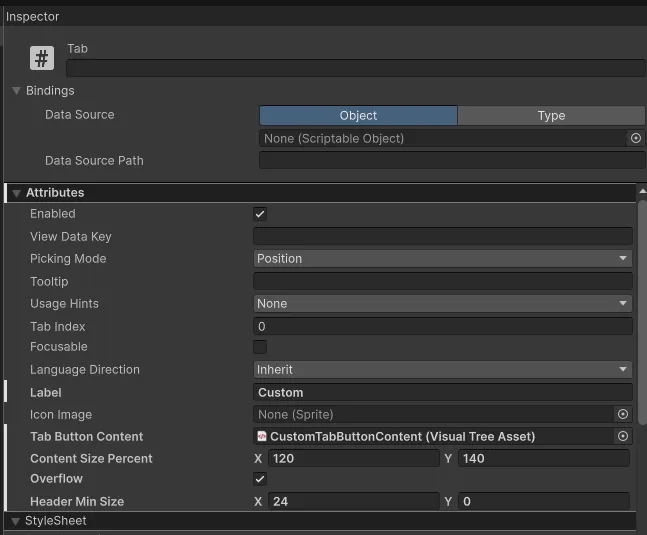Select the Object data source button

358,116
